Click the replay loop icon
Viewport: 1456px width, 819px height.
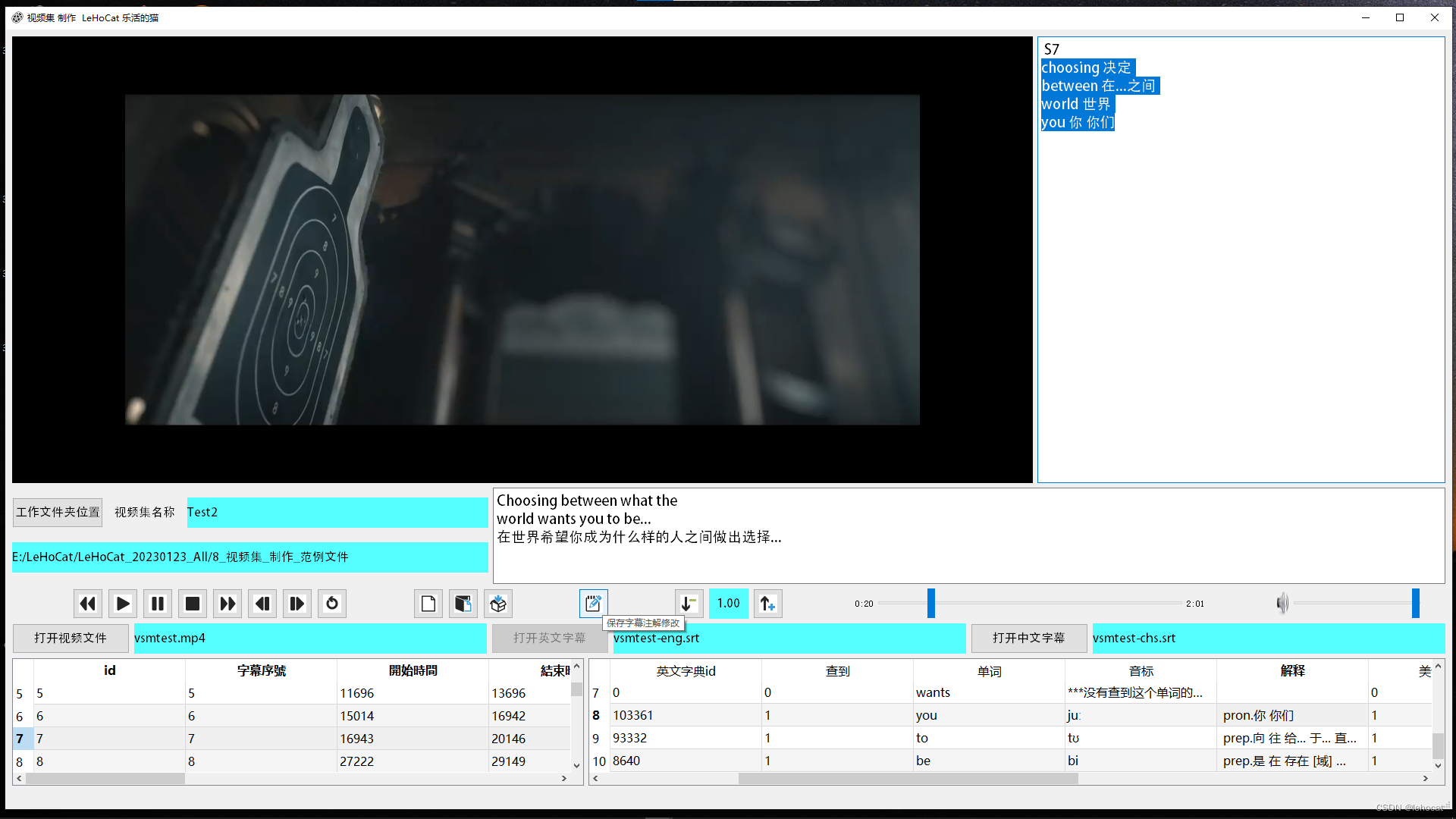(x=332, y=604)
